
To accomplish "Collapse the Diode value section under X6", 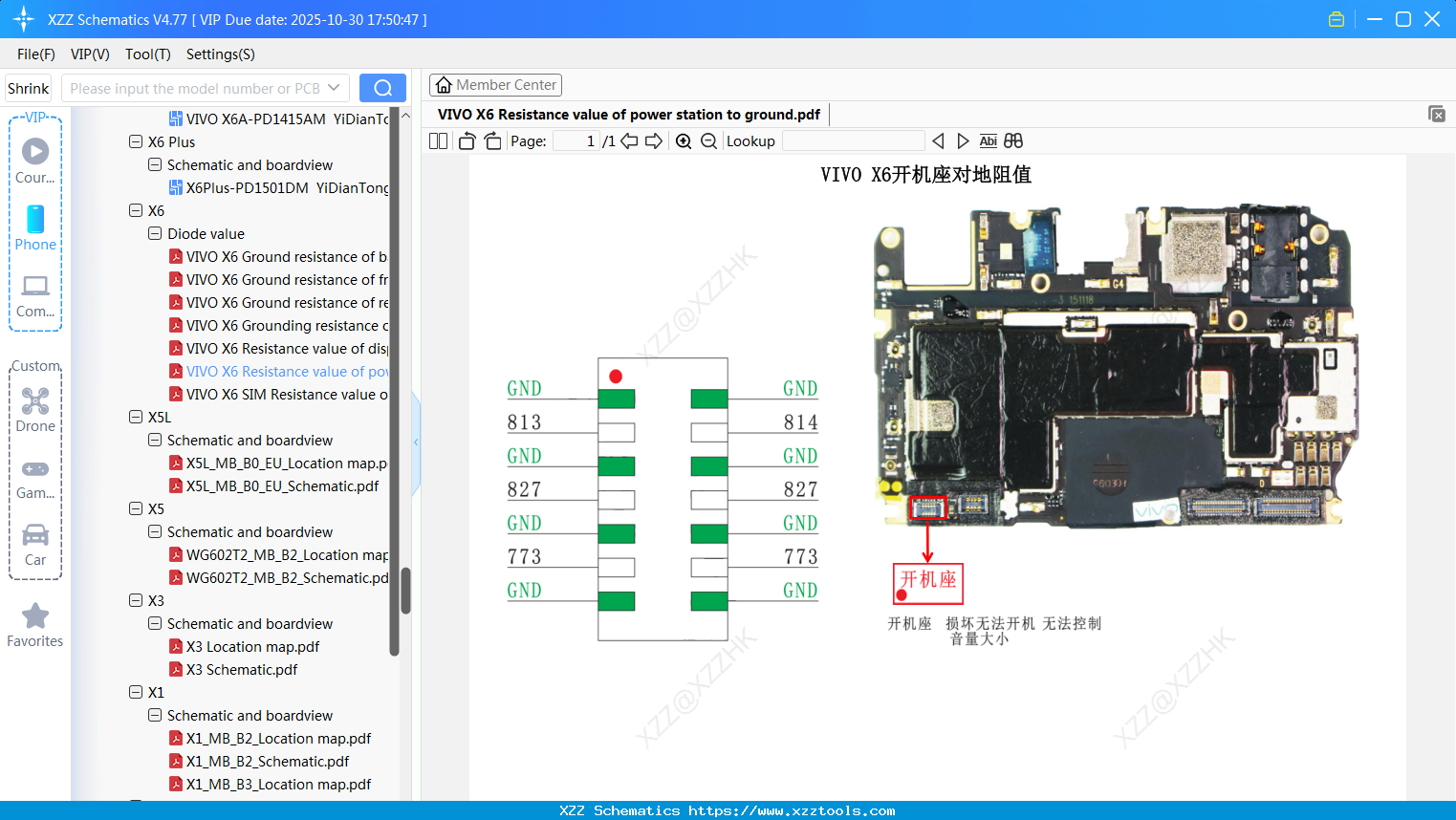I will point(155,233).
